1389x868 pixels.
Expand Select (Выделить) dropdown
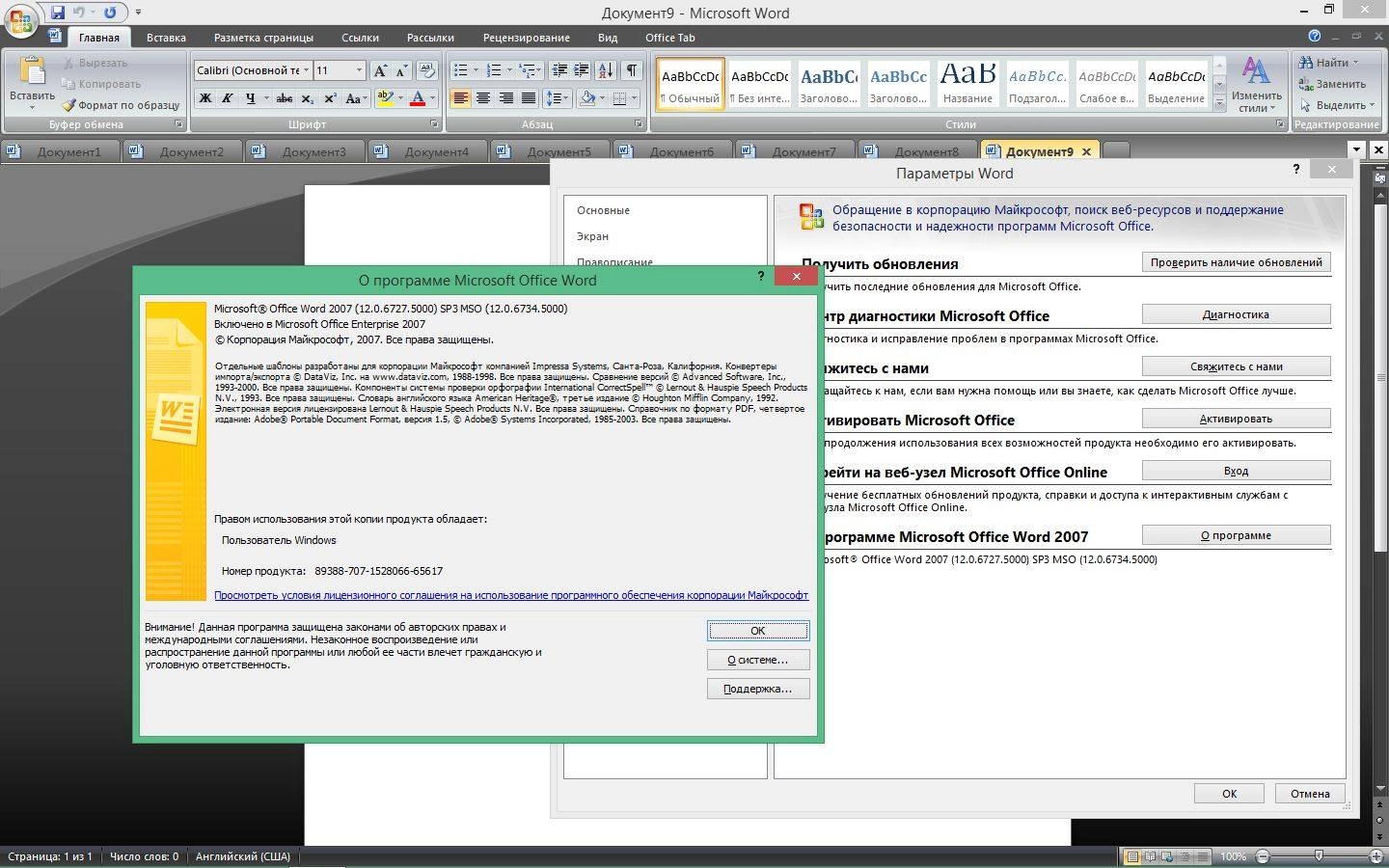pos(1373,105)
